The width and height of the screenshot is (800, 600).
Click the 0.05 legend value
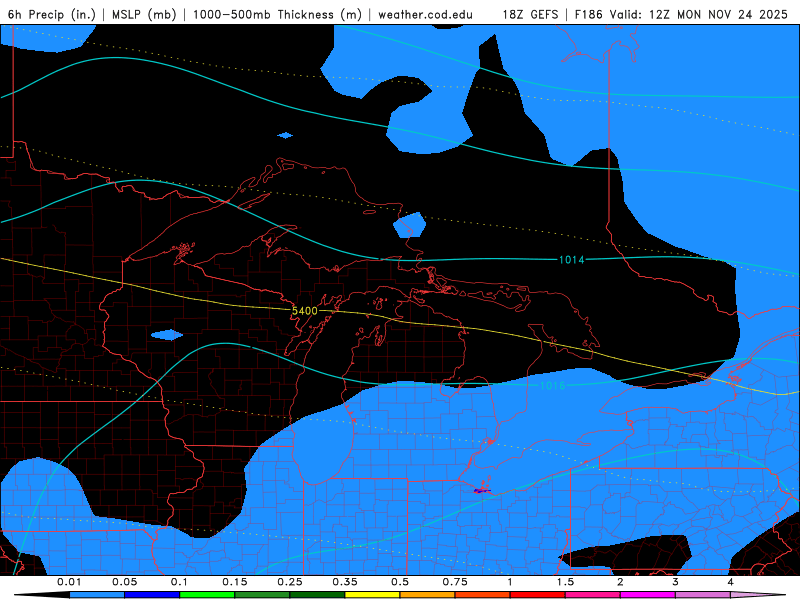pos(124,582)
